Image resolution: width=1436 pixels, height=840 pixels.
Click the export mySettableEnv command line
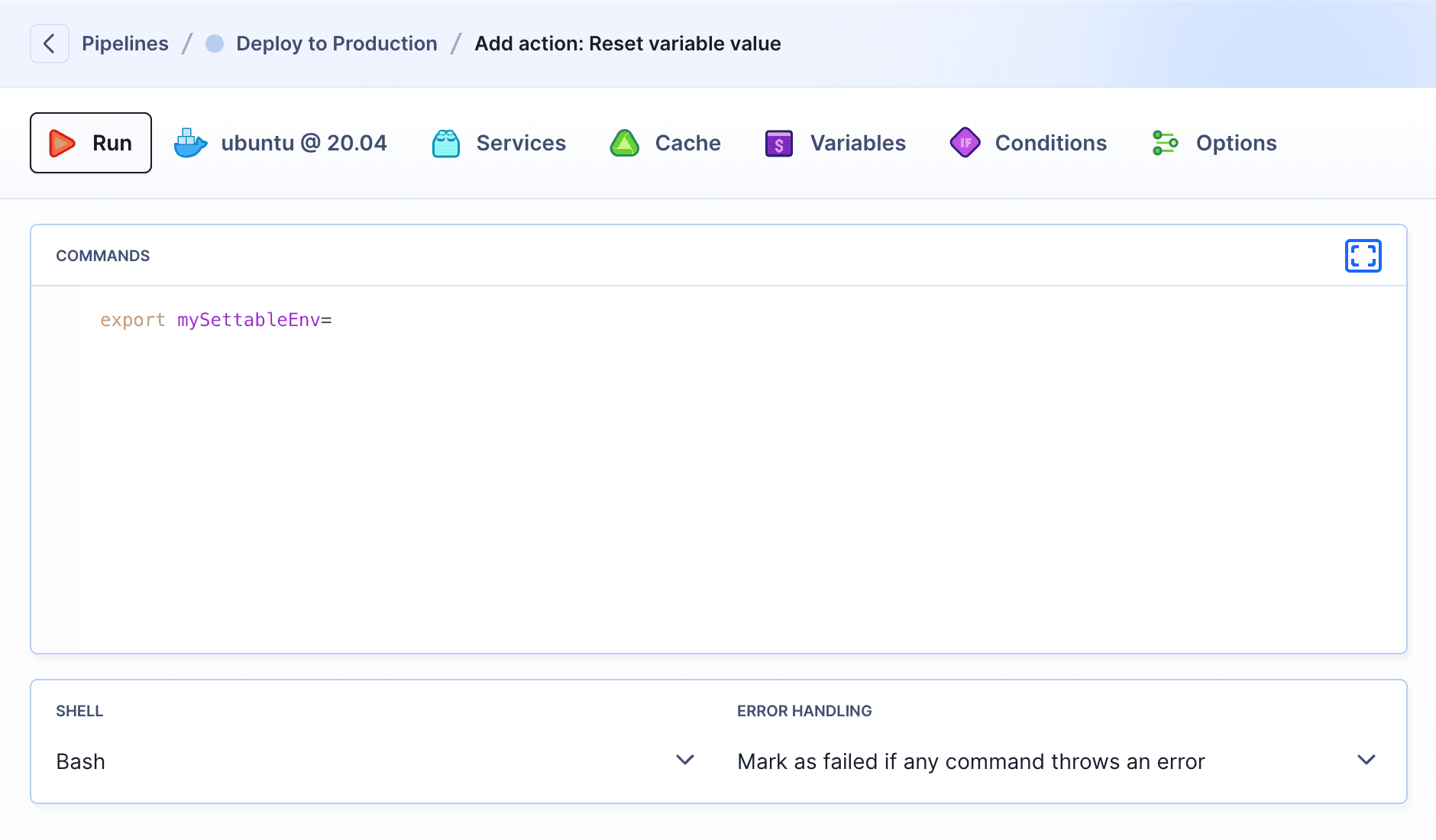(x=215, y=320)
